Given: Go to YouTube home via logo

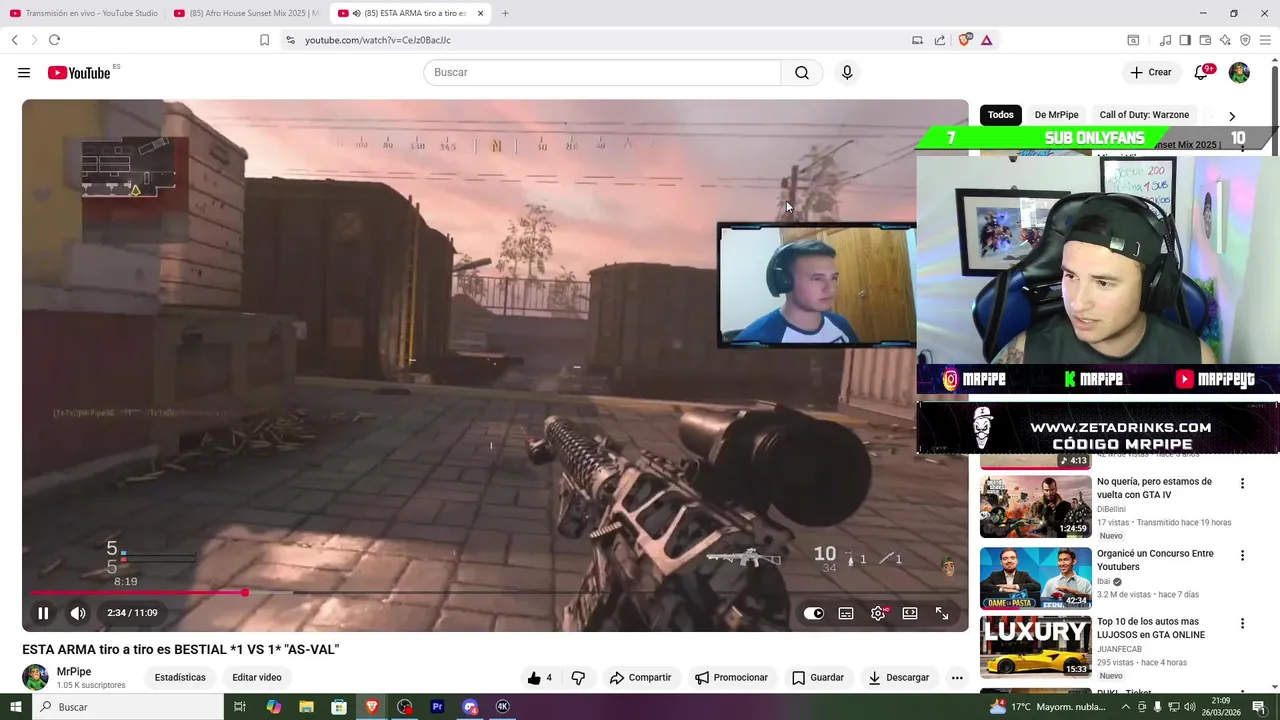Looking at the screenshot, I should pyautogui.click(x=79, y=72).
